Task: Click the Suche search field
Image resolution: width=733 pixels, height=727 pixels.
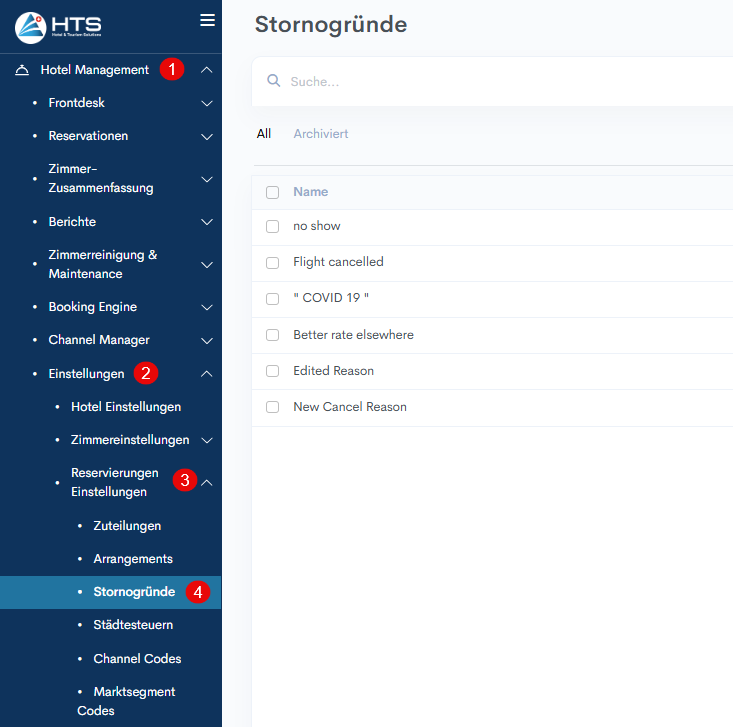Action: (500, 82)
